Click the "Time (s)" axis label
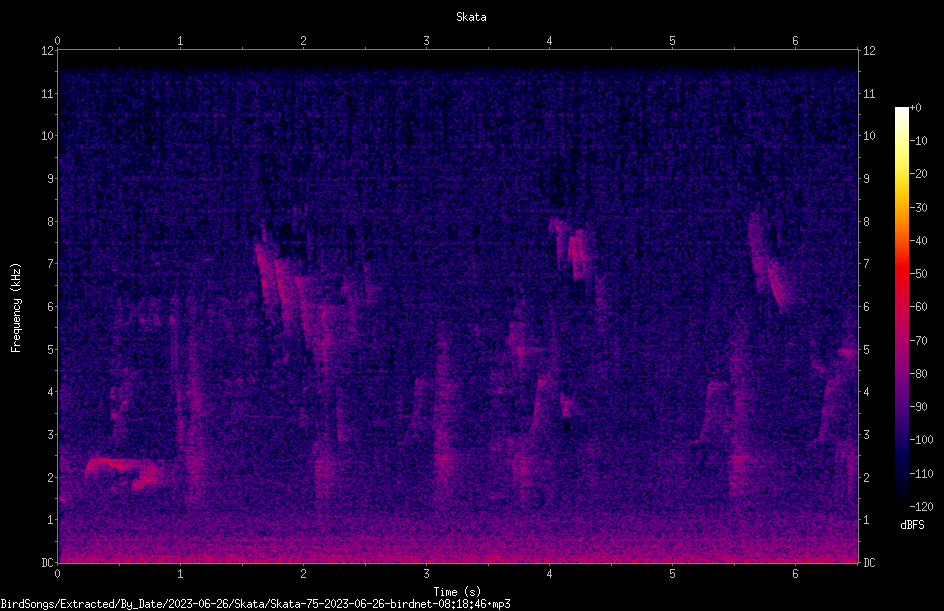The image size is (944, 611). pos(457,592)
